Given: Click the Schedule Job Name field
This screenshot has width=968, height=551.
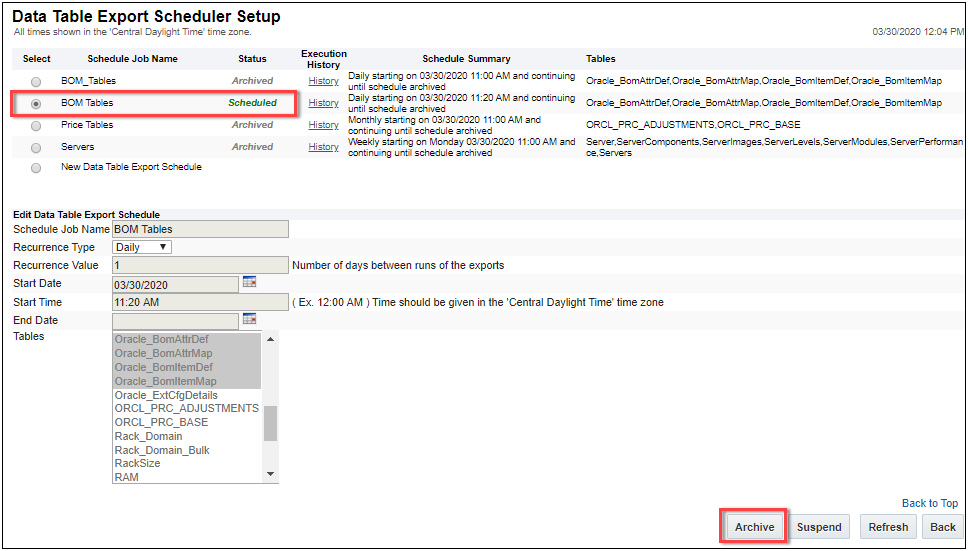Looking at the screenshot, I should coord(200,229).
